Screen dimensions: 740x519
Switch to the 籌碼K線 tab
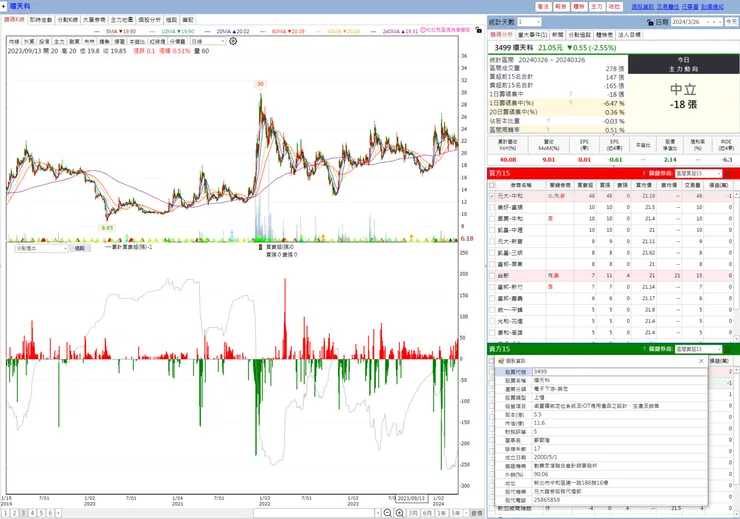coord(14,20)
